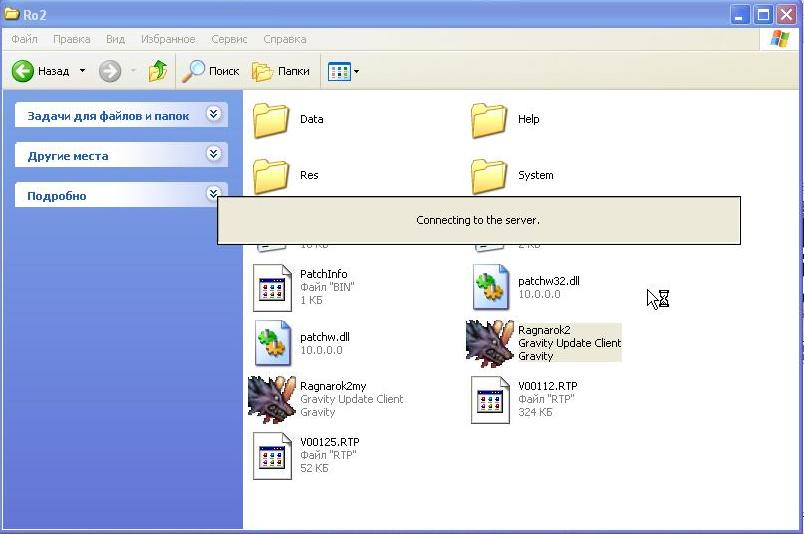Open the 'Сервис' menu
Image resolution: width=804 pixels, height=534 pixels.
tap(230, 39)
